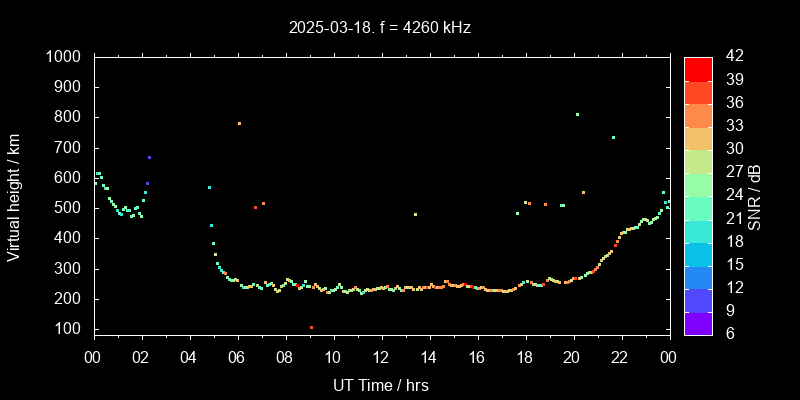
Task: Click the 'UT Time / hrs' axis label
Action: pos(380,385)
